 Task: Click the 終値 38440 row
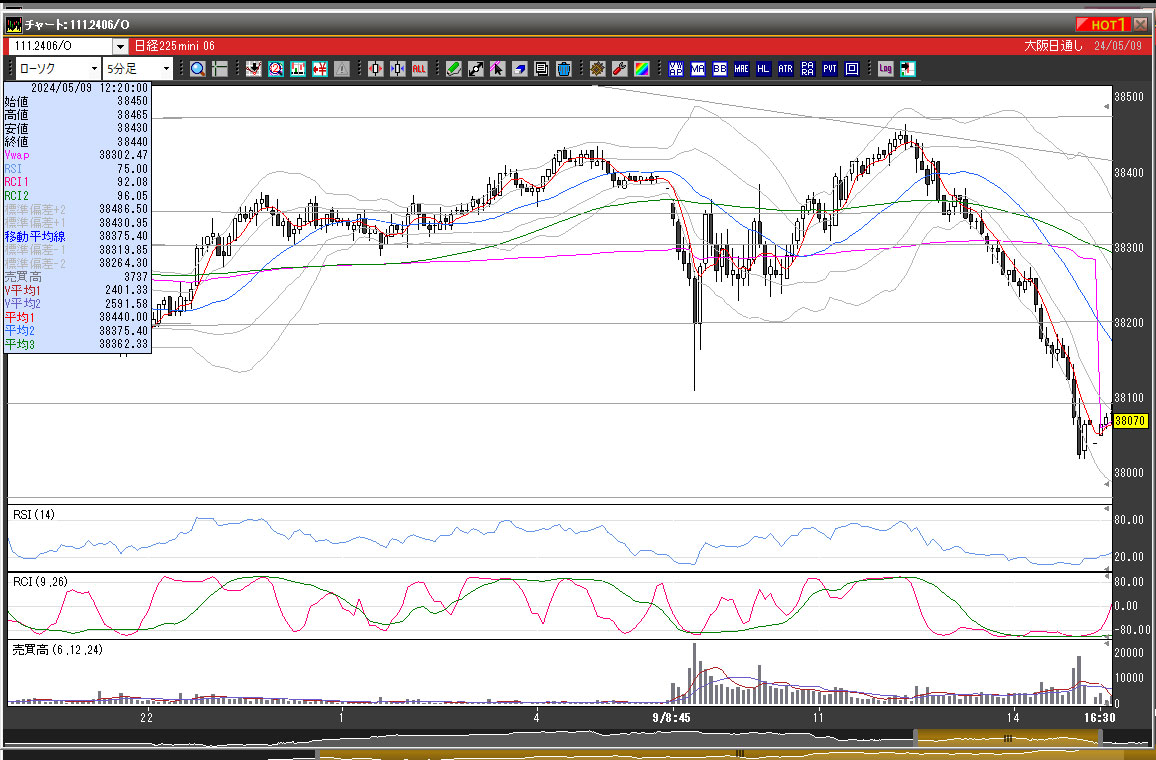pyautogui.click(x=77, y=142)
